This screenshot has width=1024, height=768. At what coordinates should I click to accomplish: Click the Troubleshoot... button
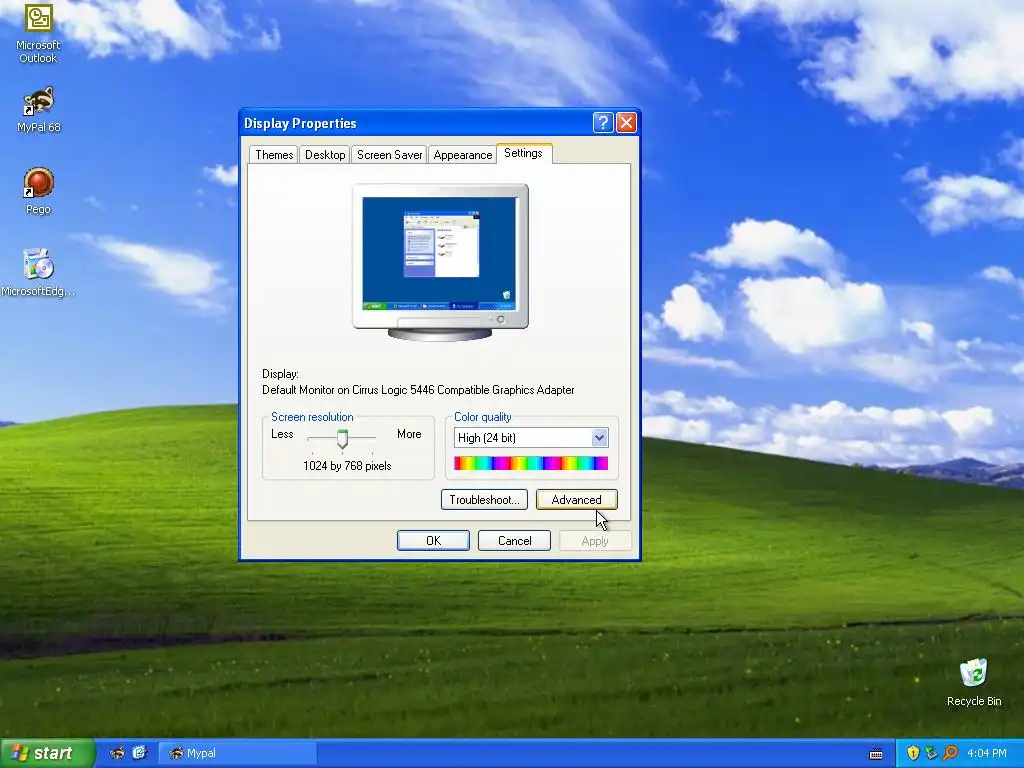pos(484,500)
